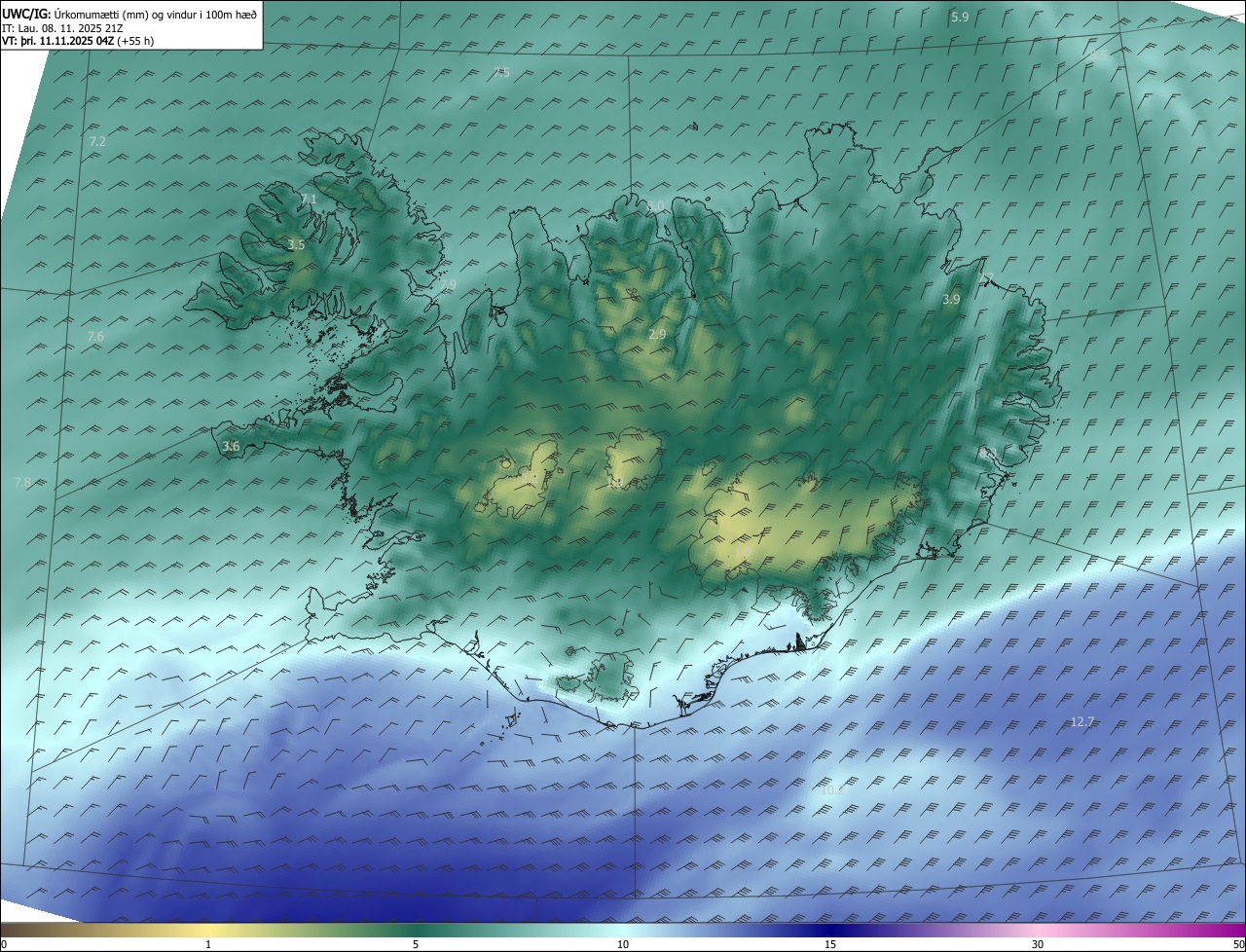Click the 12.7 value over the ocean

1082,721
